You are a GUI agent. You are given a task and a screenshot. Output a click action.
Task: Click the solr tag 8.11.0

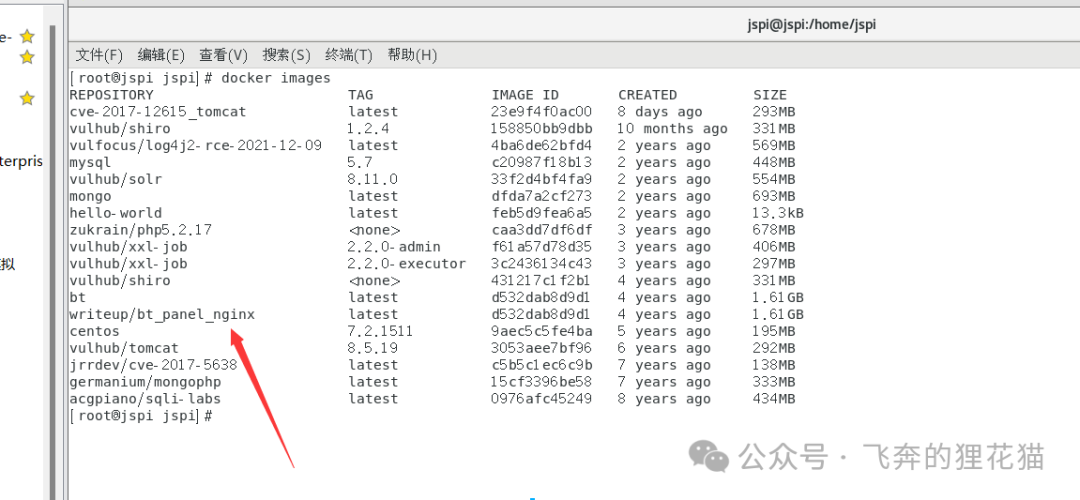click(373, 179)
